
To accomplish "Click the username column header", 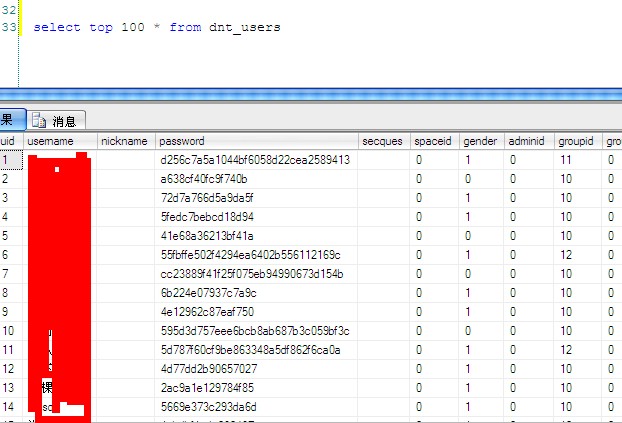I will point(60,141).
